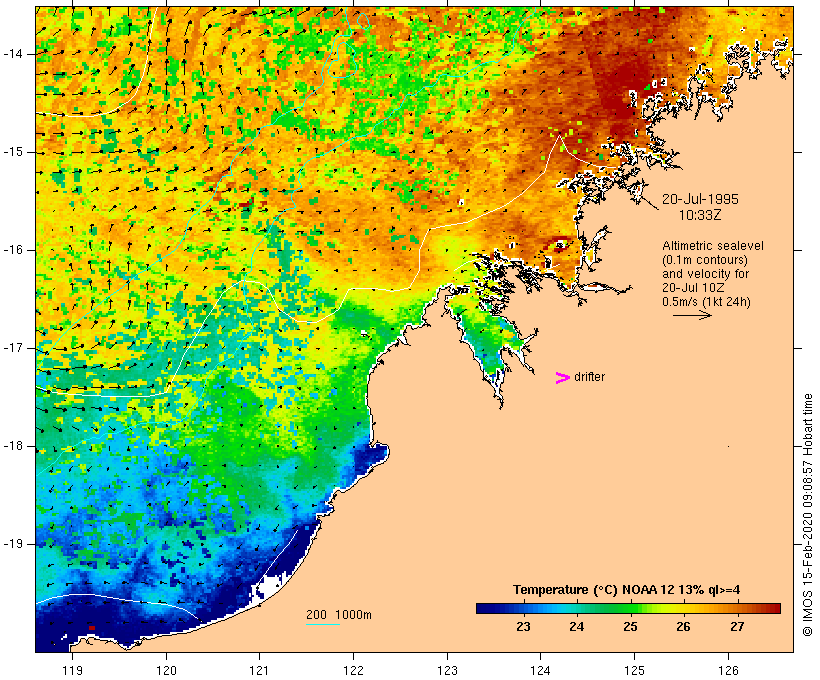Screen dimensions: 820x680
Task: Click the "(0.1m contours)" text line
Action: coord(705,260)
